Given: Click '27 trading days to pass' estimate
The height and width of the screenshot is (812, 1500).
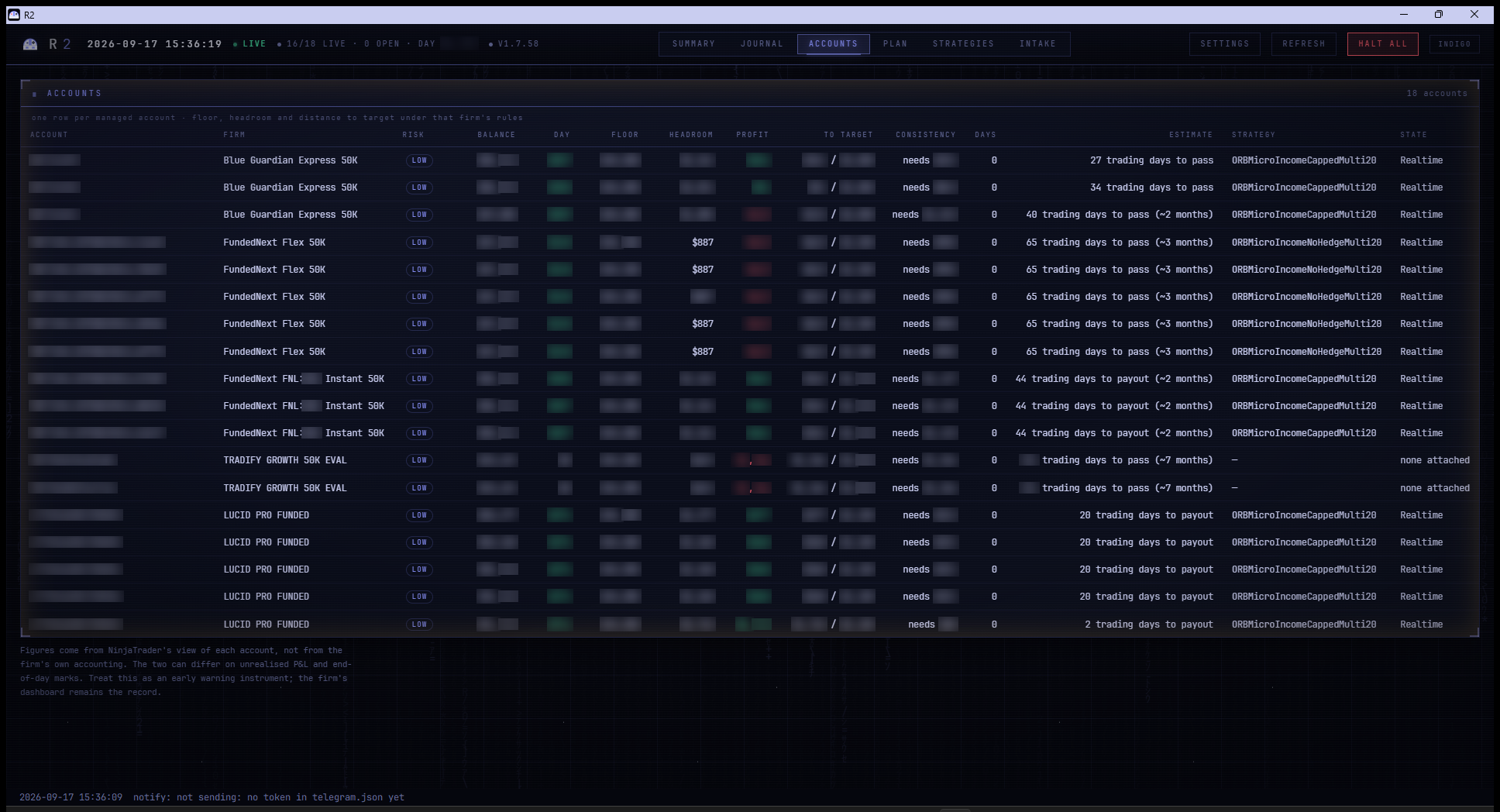Looking at the screenshot, I should pos(1152,160).
